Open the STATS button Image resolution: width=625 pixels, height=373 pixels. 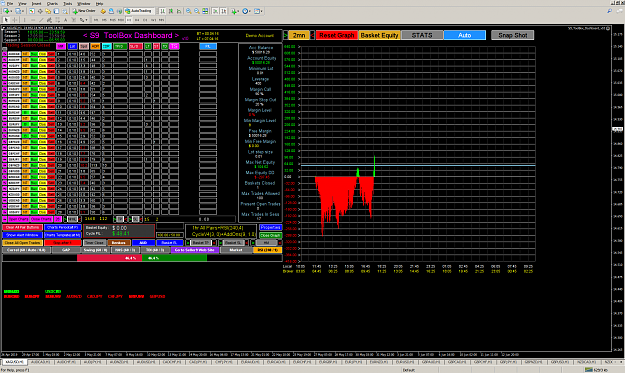click(x=422, y=35)
